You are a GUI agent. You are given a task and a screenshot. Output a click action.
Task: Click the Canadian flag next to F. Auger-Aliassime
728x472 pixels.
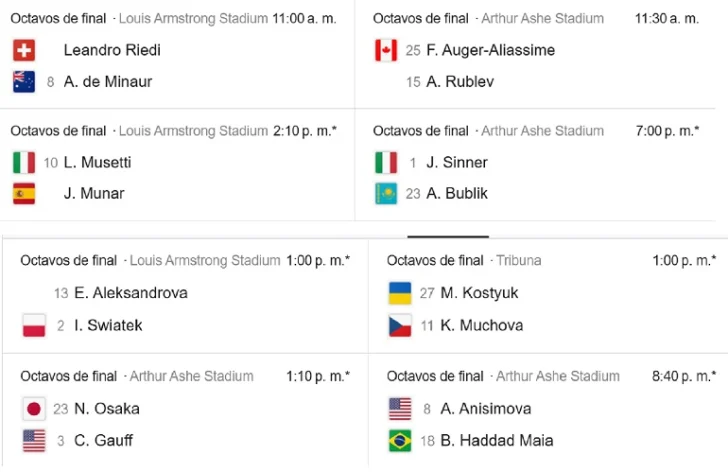click(x=386, y=50)
